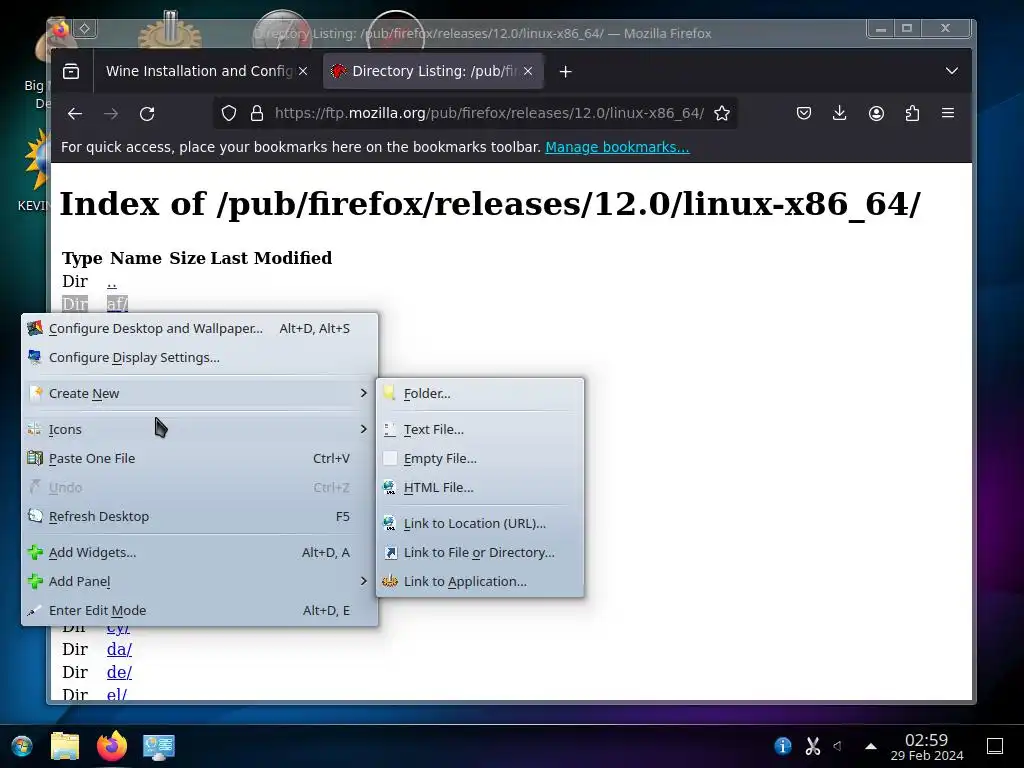Screen dimensions: 1024x768
Task: Expand the Icons submenu
Action: coord(200,429)
